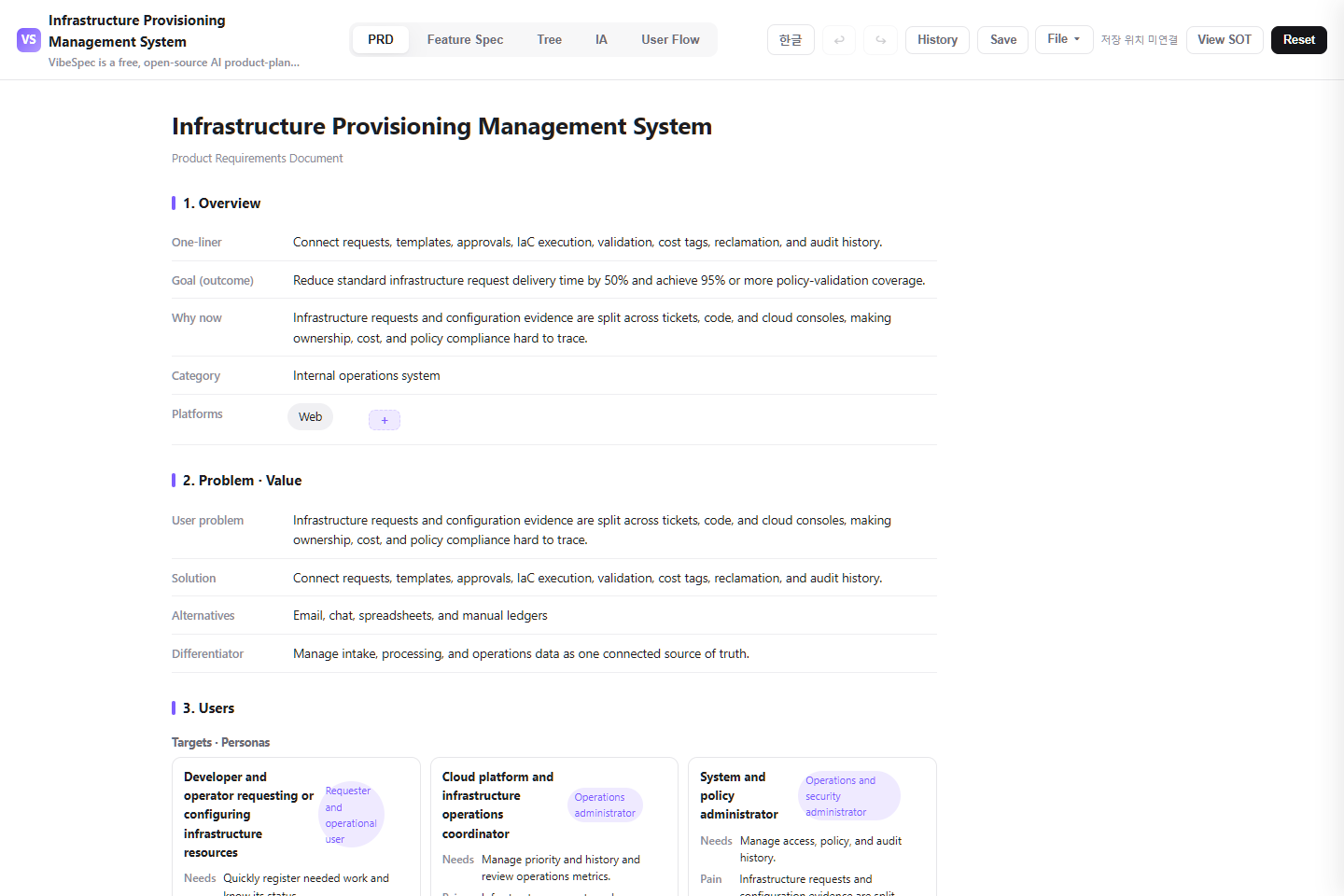Click the VibeSpec description tagline in header

pyautogui.click(x=174, y=63)
